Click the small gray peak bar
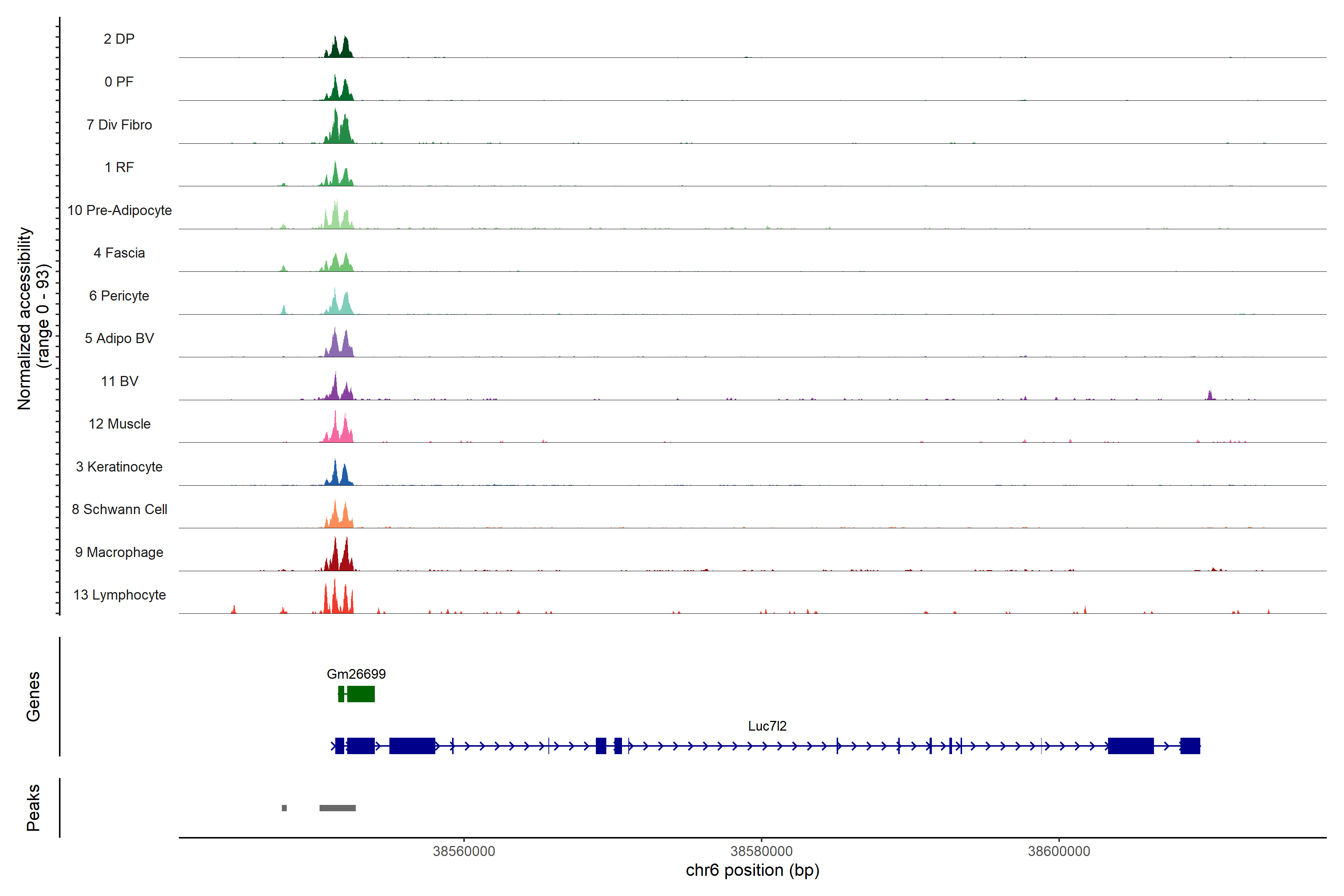This screenshot has width=1344, height=896. click(x=284, y=808)
